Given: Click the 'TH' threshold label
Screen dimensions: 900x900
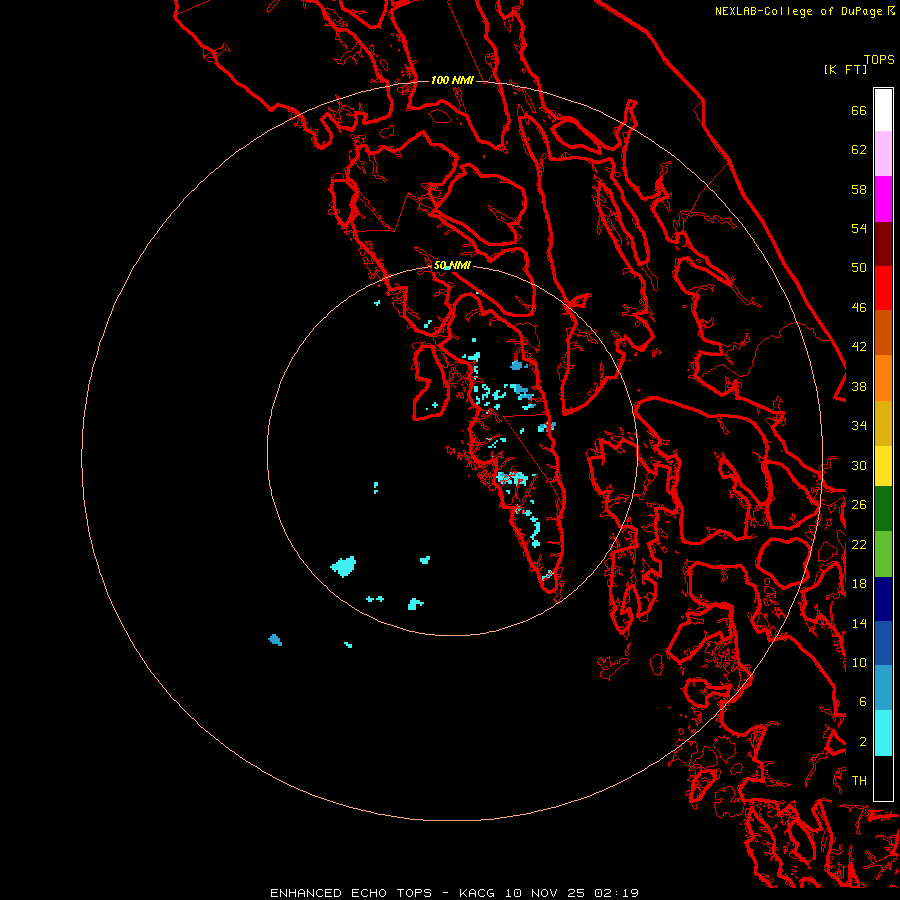Looking at the screenshot, I should pos(859,781).
